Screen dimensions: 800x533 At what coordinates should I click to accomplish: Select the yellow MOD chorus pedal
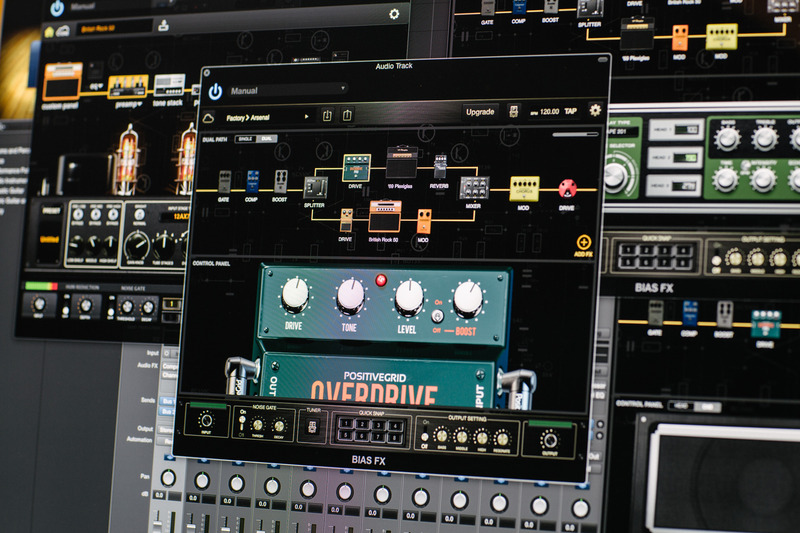[x=524, y=189]
